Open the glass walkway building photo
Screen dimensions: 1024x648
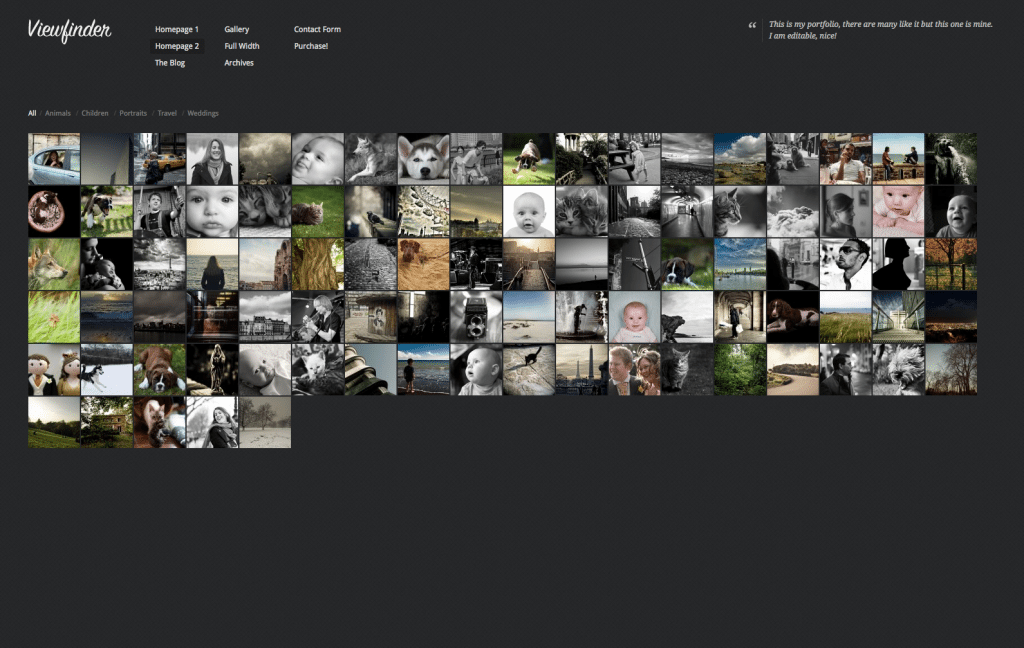899,317
